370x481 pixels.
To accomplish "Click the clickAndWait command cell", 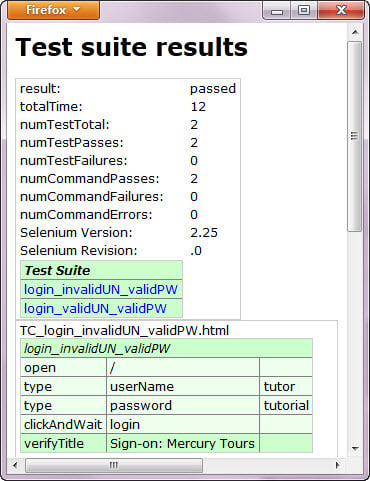I will click(x=63, y=424).
